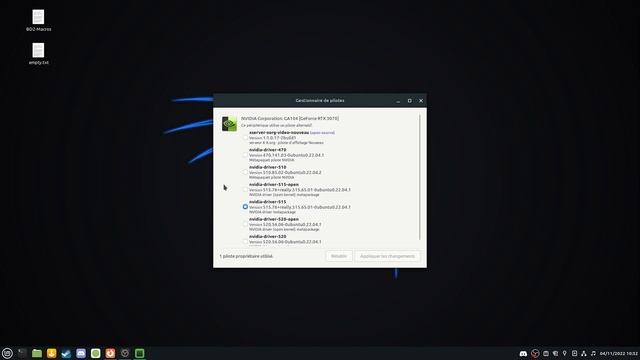Open the calendar from the date and time
This screenshot has width=640, height=360.
[619, 353]
